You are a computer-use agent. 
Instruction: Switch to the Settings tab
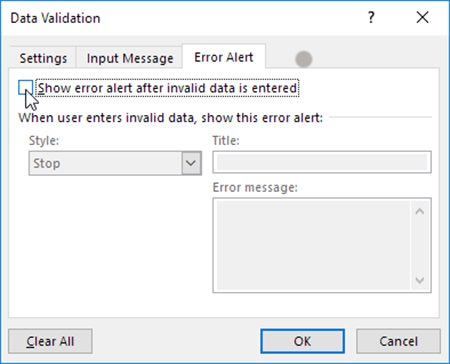point(43,58)
